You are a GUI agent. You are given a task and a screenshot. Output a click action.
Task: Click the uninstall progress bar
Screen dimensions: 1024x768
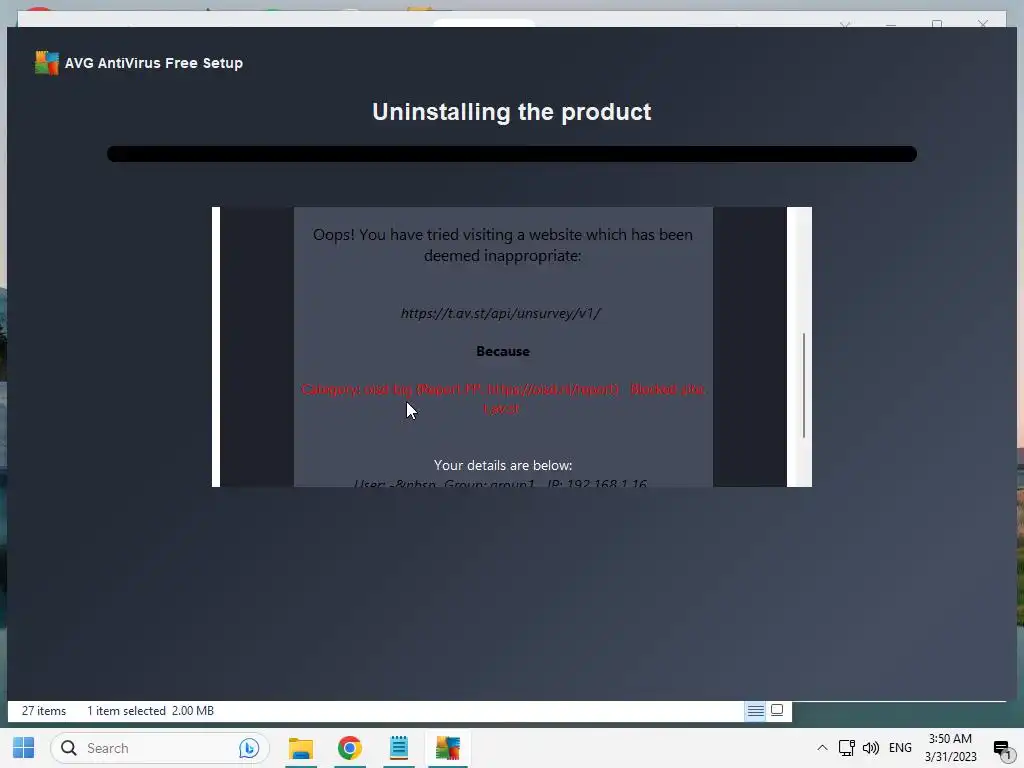[x=511, y=153]
